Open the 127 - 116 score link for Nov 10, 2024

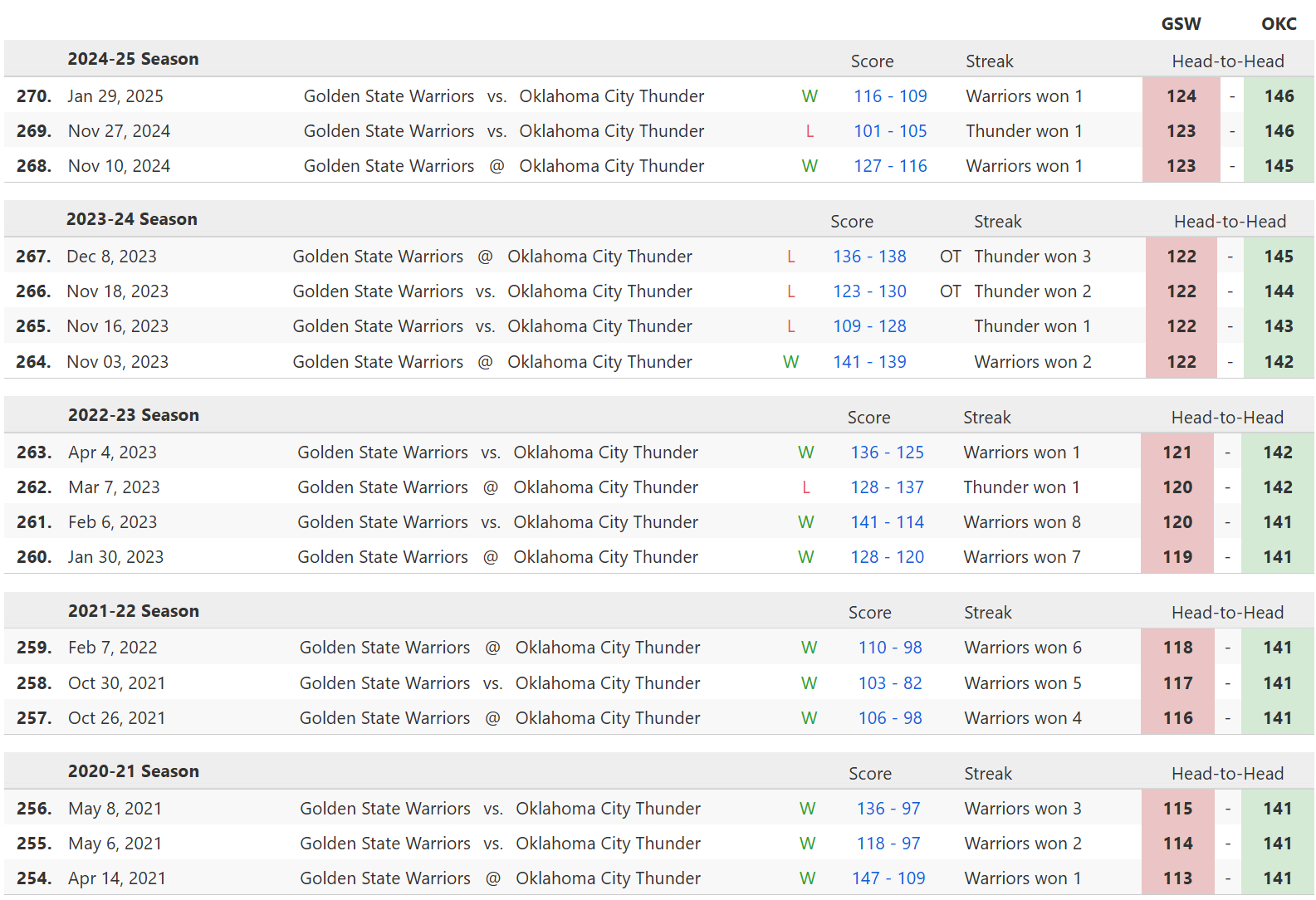point(890,166)
